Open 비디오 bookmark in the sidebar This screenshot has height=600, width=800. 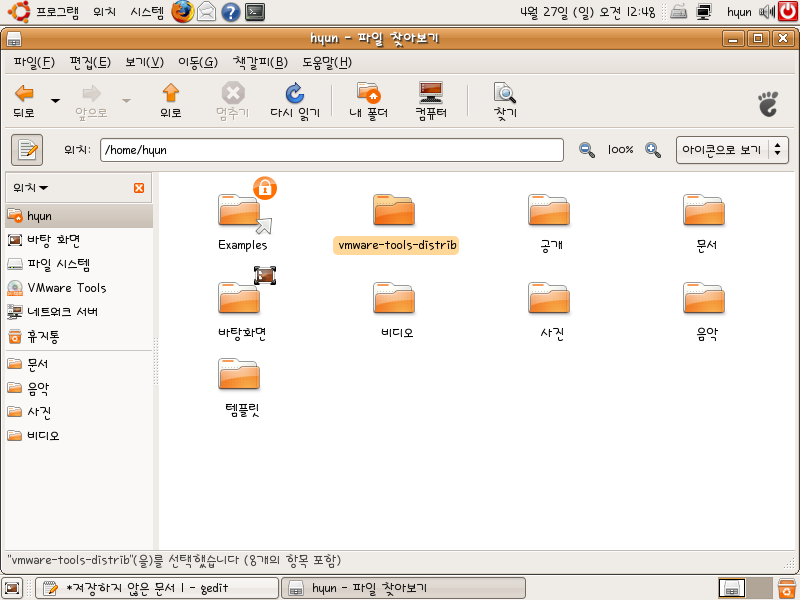tap(79, 435)
